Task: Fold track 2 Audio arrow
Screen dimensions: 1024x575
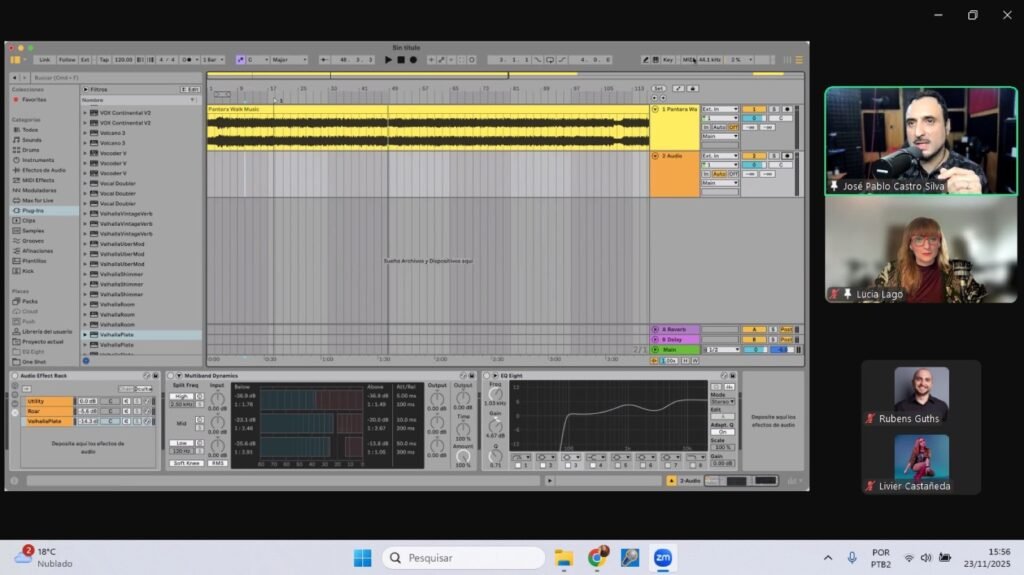Action: pos(655,156)
